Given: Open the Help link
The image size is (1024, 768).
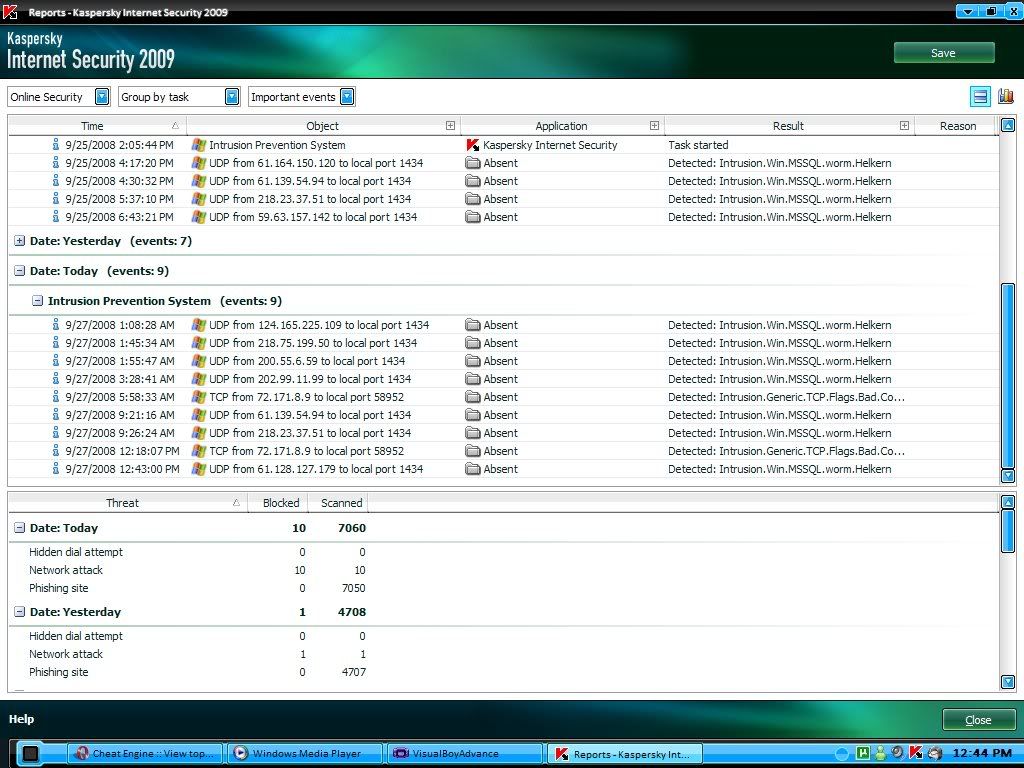Looking at the screenshot, I should [x=22, y=719].
